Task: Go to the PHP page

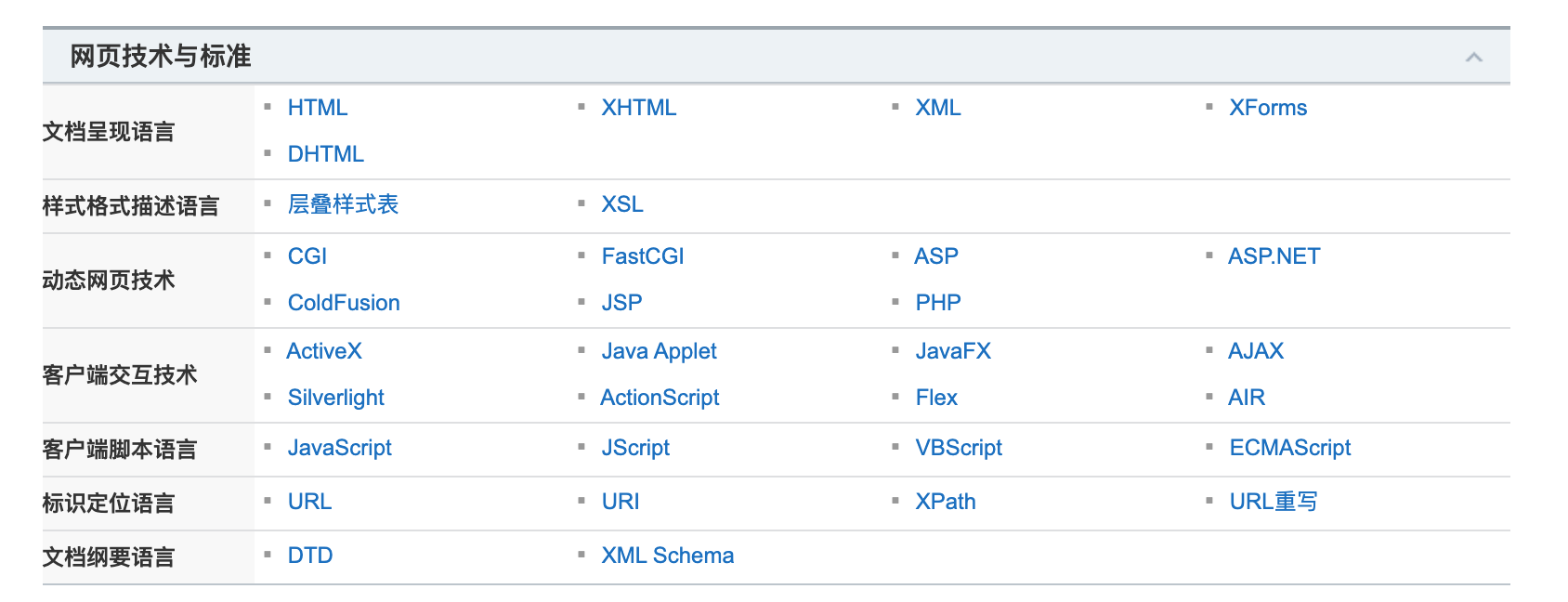Action: coord(937,303)
